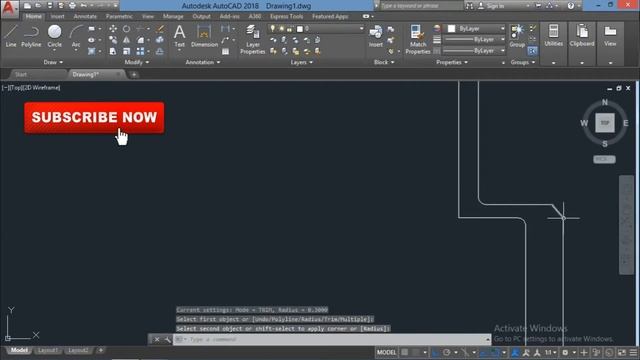640x360 pixels.
Task: Select the Polyline tool
Action: 31,36
